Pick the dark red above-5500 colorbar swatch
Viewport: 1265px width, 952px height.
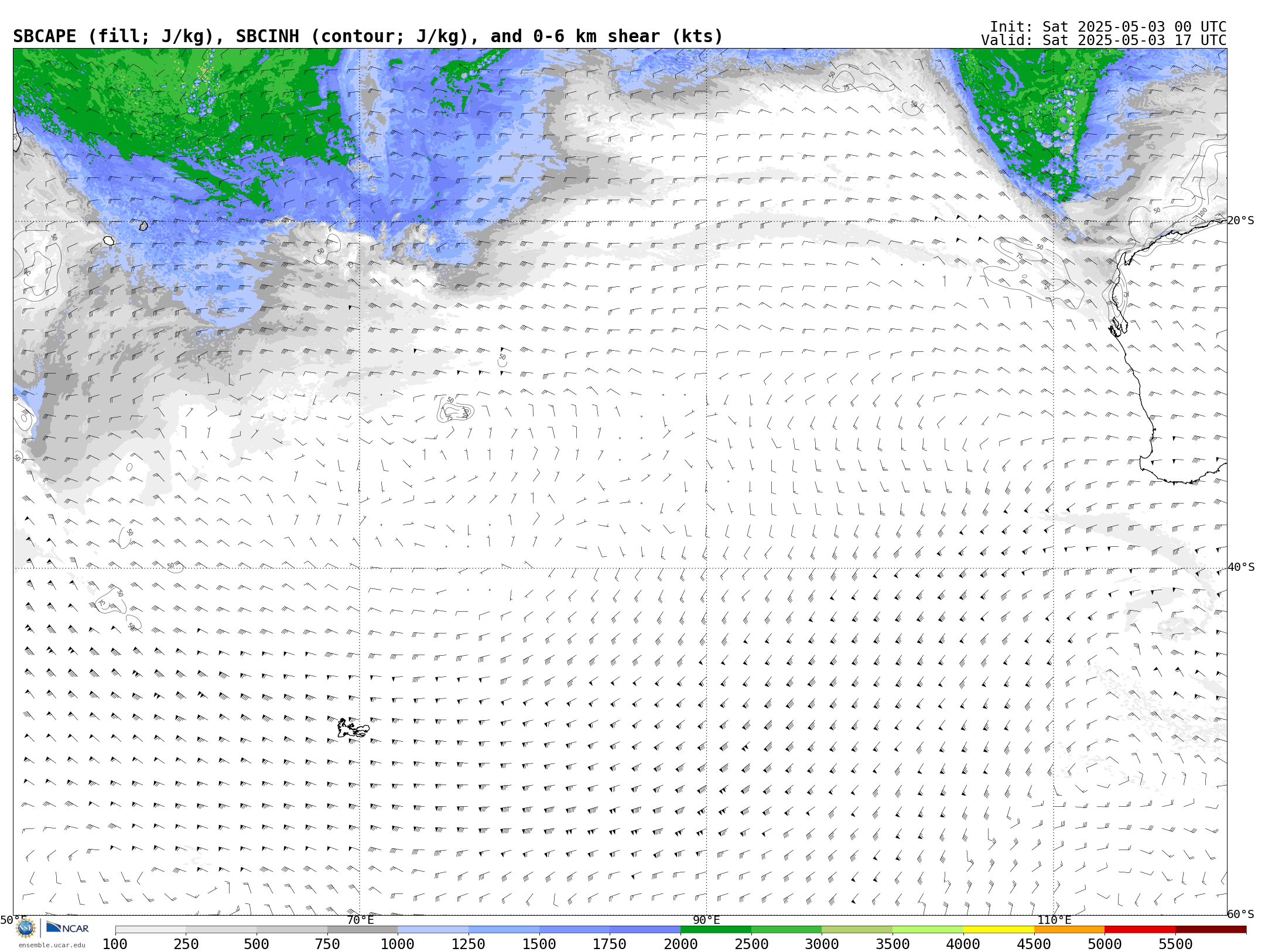1211,930
